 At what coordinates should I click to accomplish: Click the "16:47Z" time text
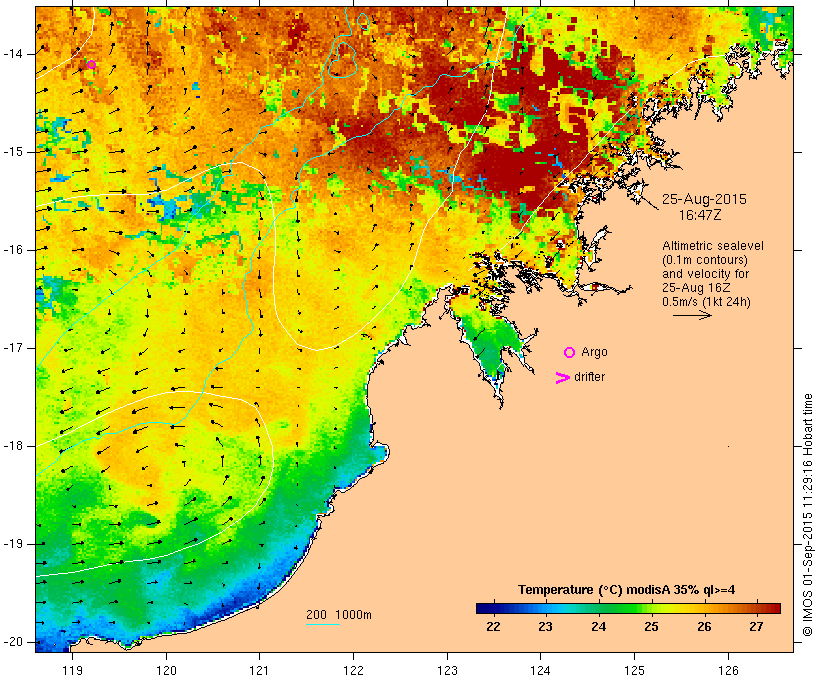[x=700, y=215]
